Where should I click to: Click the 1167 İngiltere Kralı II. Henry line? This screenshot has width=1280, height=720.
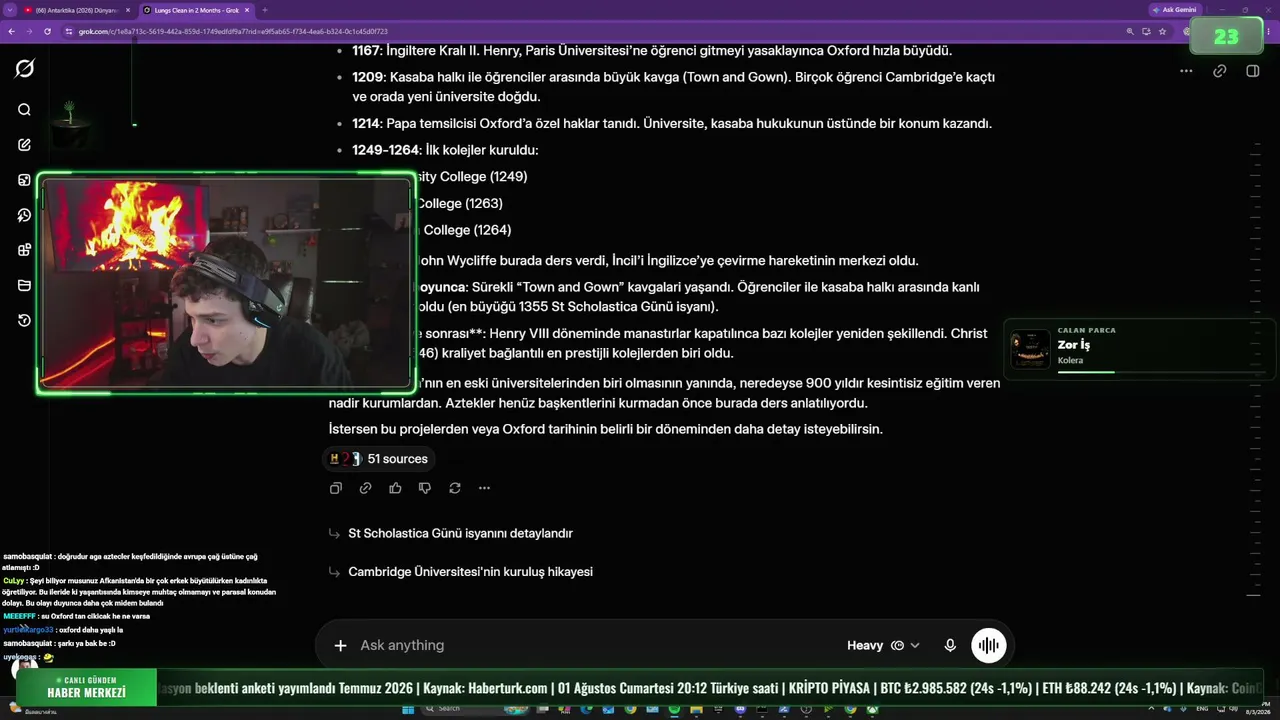tap(652, 51)
